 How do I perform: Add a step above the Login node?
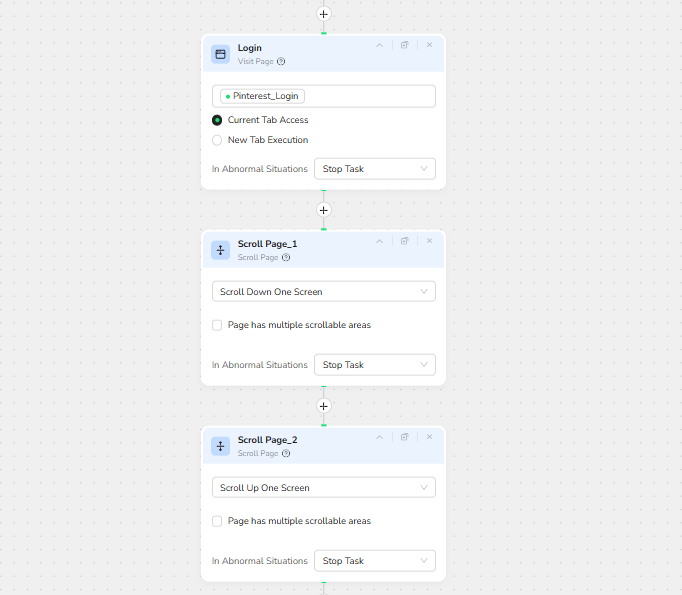click(323, 14)
